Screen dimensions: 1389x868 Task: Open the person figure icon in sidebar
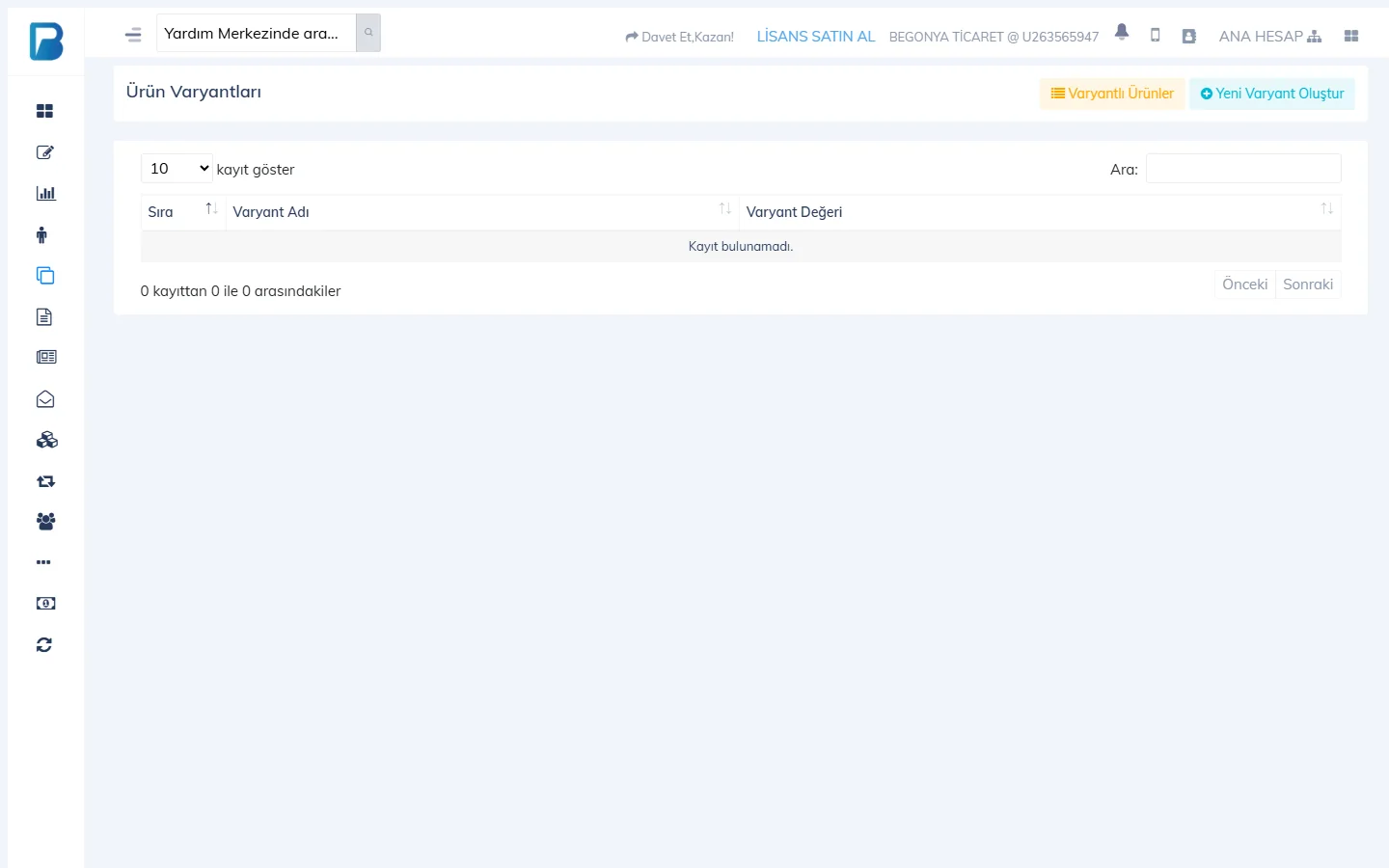[x=41, y=234]
